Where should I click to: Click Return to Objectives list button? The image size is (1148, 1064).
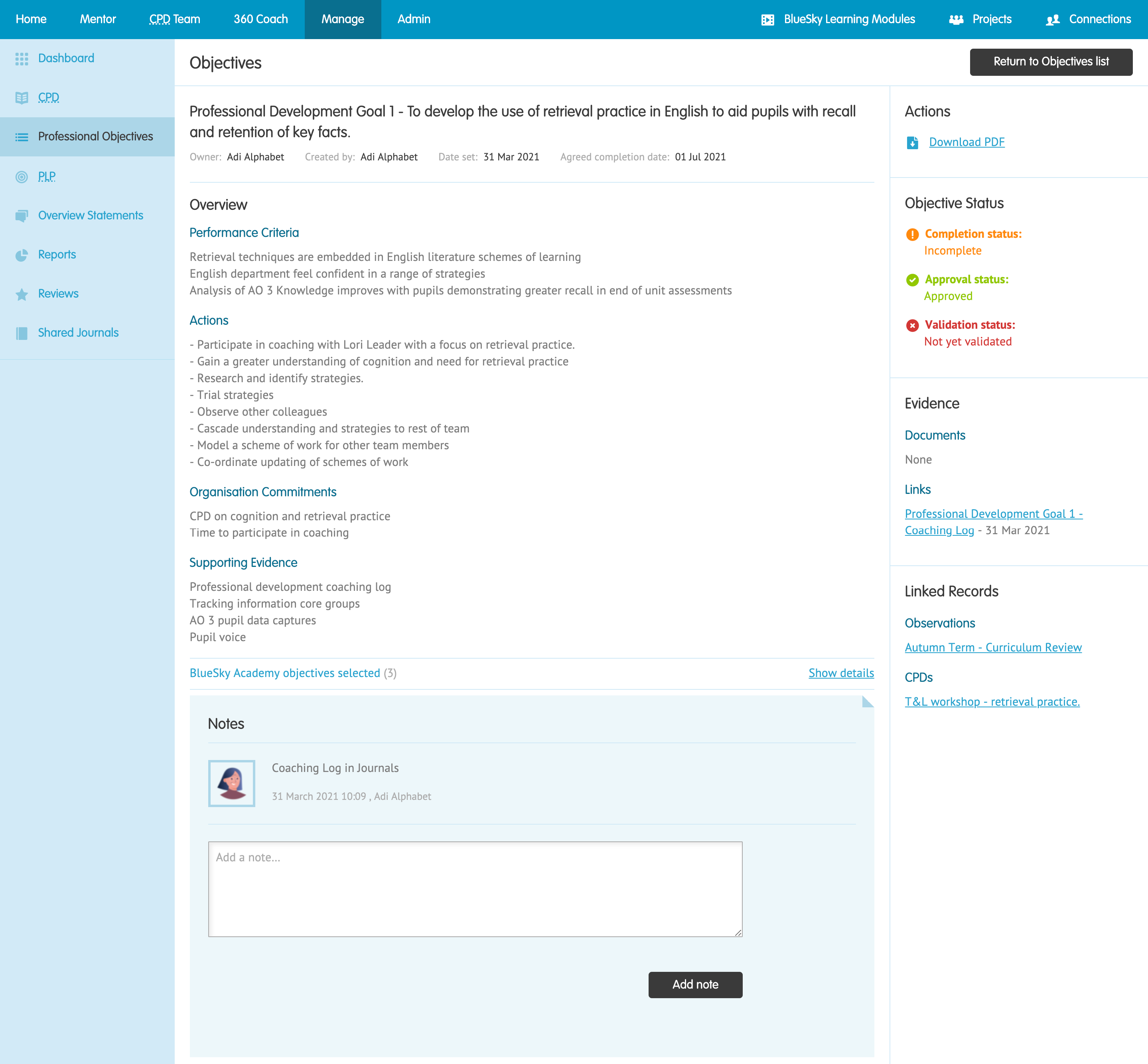click(x=1051, y=61)
